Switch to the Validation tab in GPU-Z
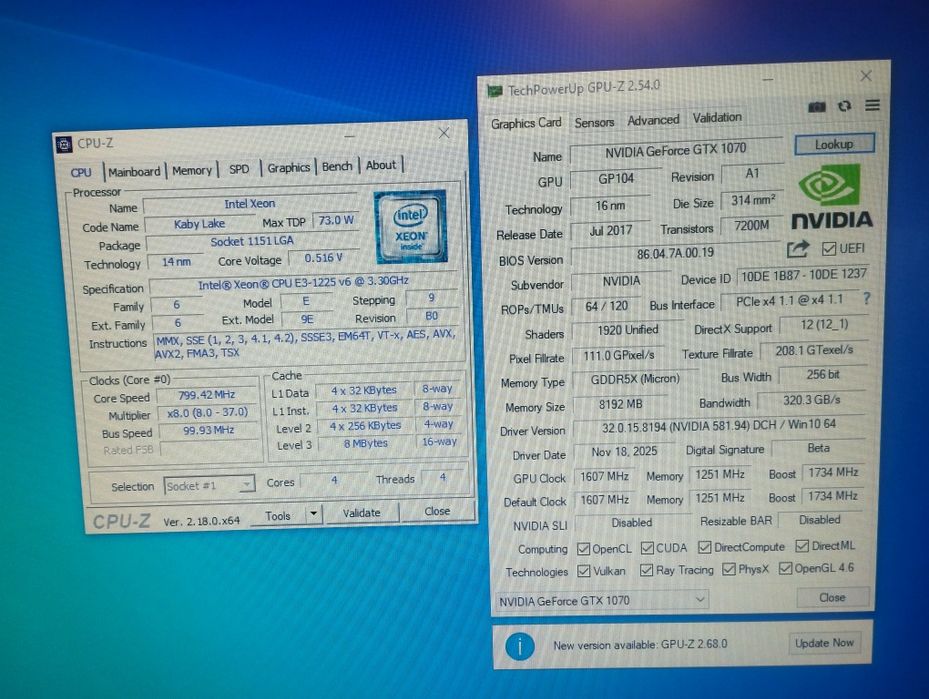This screenshot has height=699, width=929. click(x=717, y=117)
